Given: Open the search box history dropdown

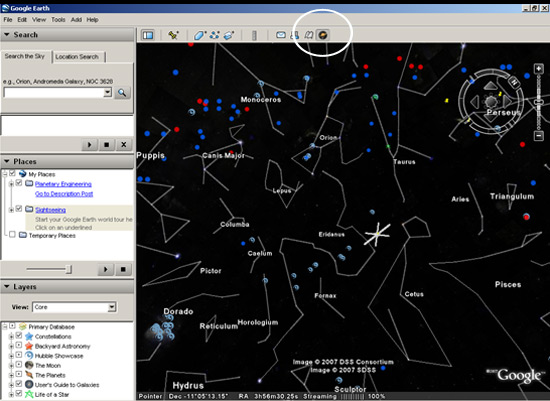Looking at the screenshot, I should 108,93.
